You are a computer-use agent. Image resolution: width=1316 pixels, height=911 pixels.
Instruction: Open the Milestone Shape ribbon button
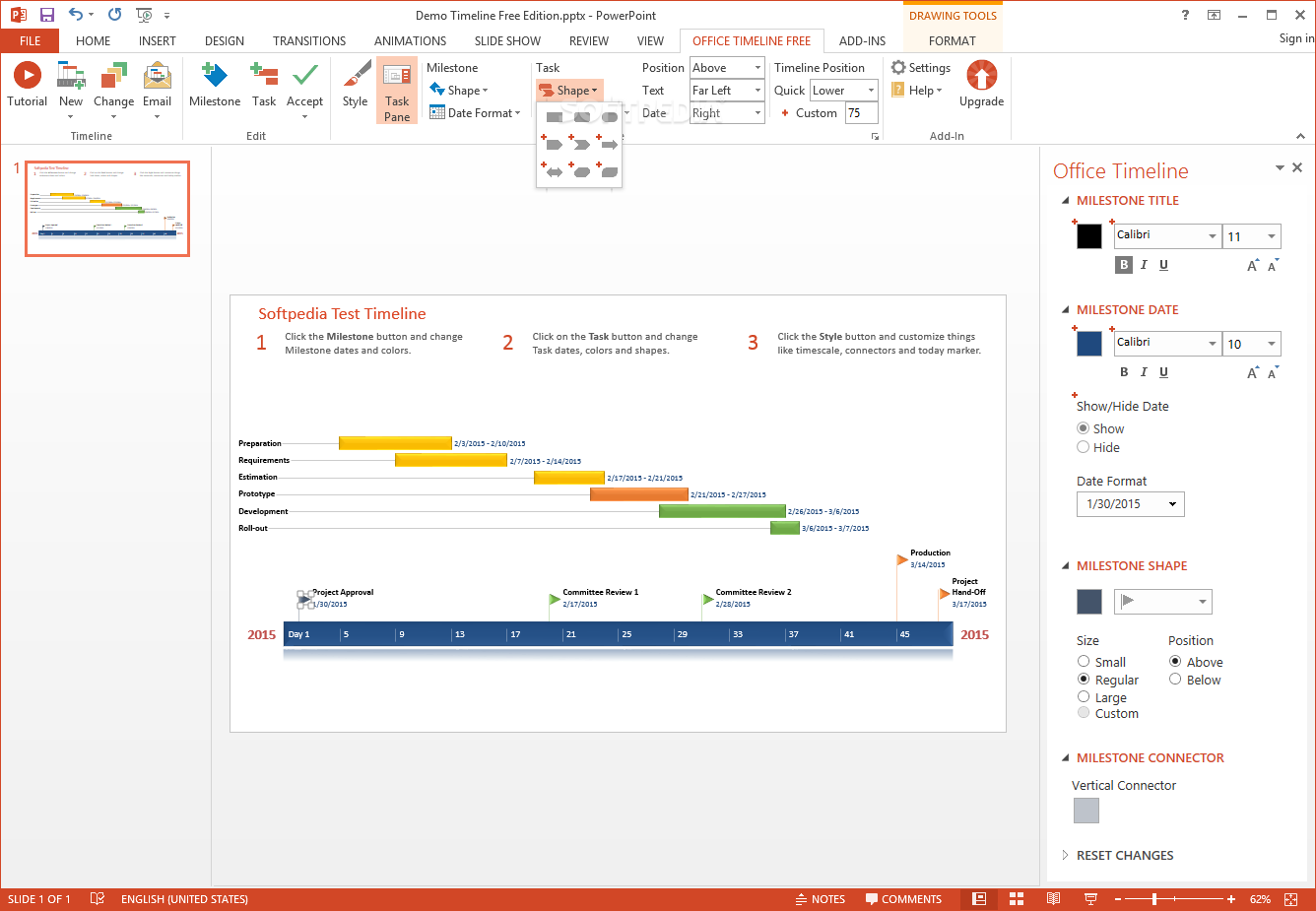pos(459,90)
